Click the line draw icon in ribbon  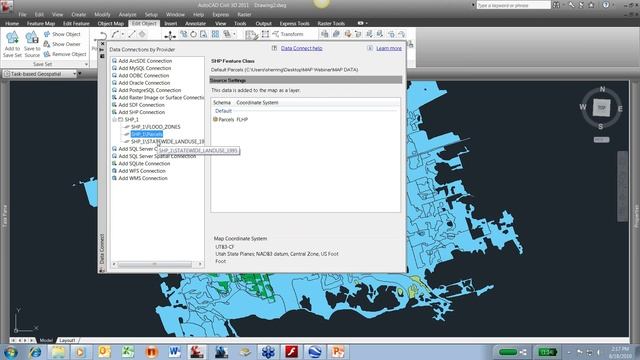pyautogui.click(x=132, y=35)
